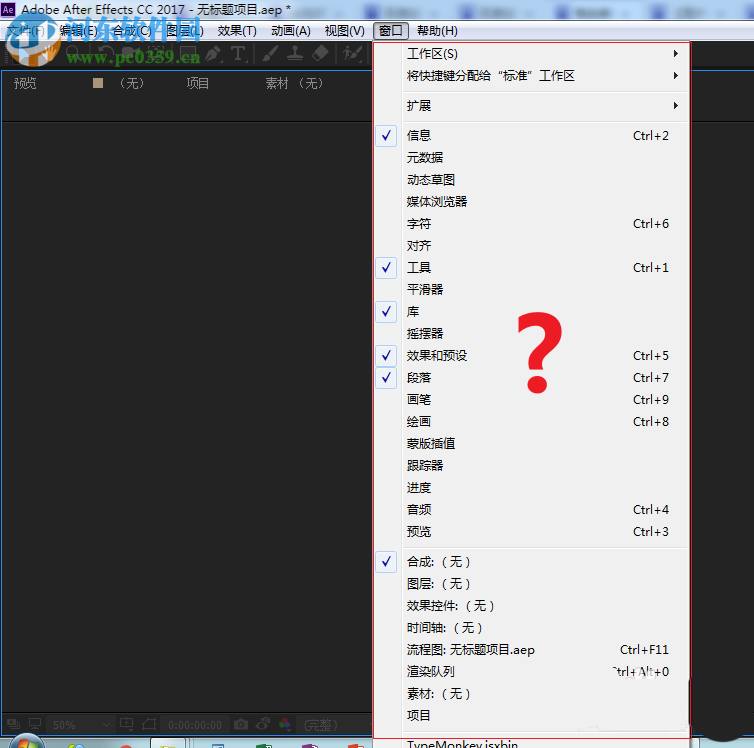Click the show snapshot eye icon
This screenshot has width=754, height=748.
click(263, 724)
